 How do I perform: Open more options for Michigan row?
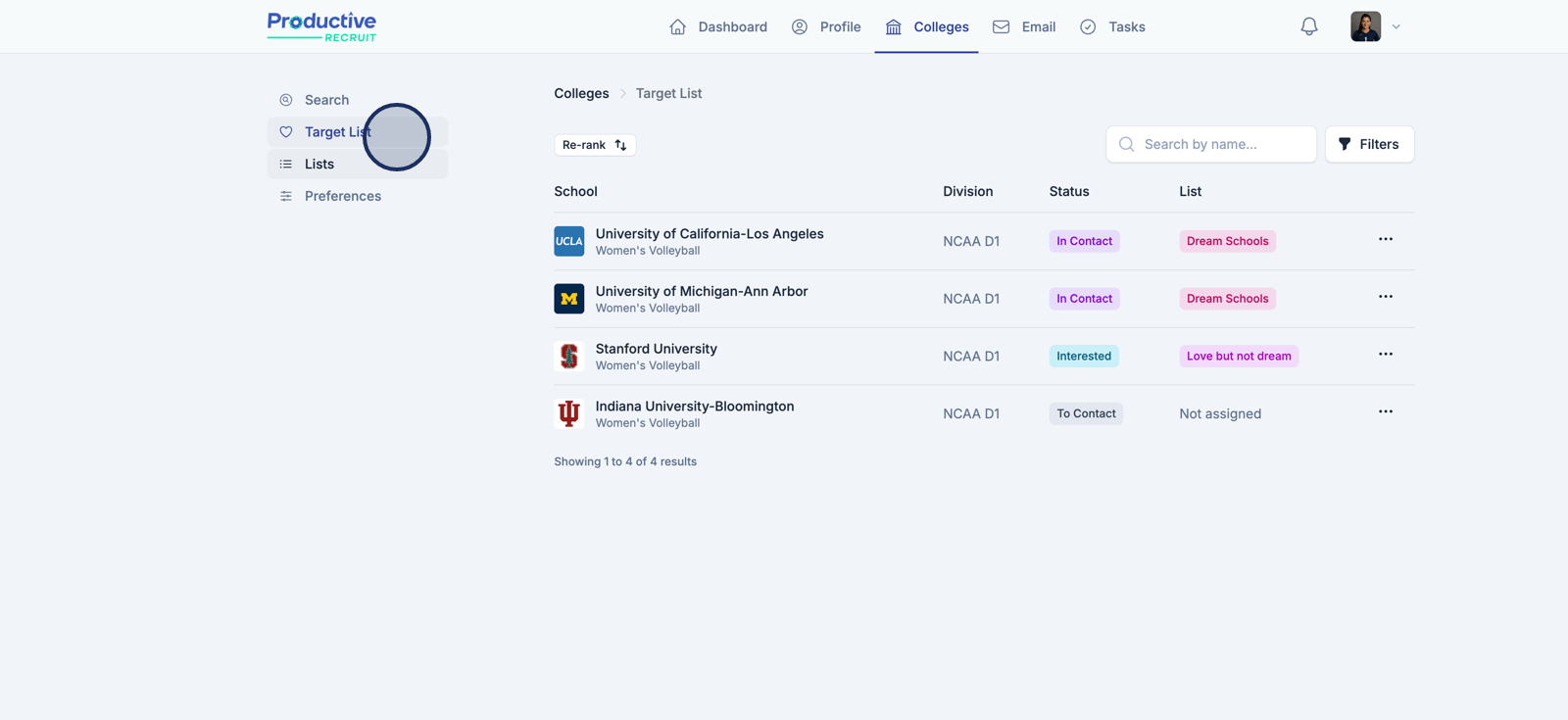point(1386,297)
